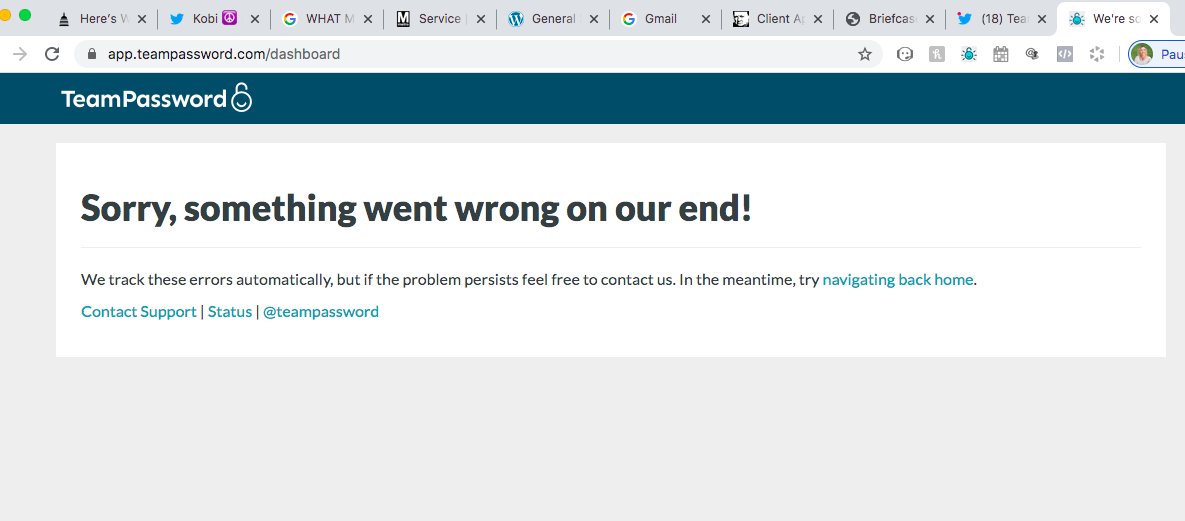Close the WHAT M Google tab
1185x521 pixels.
pos(367,19)
